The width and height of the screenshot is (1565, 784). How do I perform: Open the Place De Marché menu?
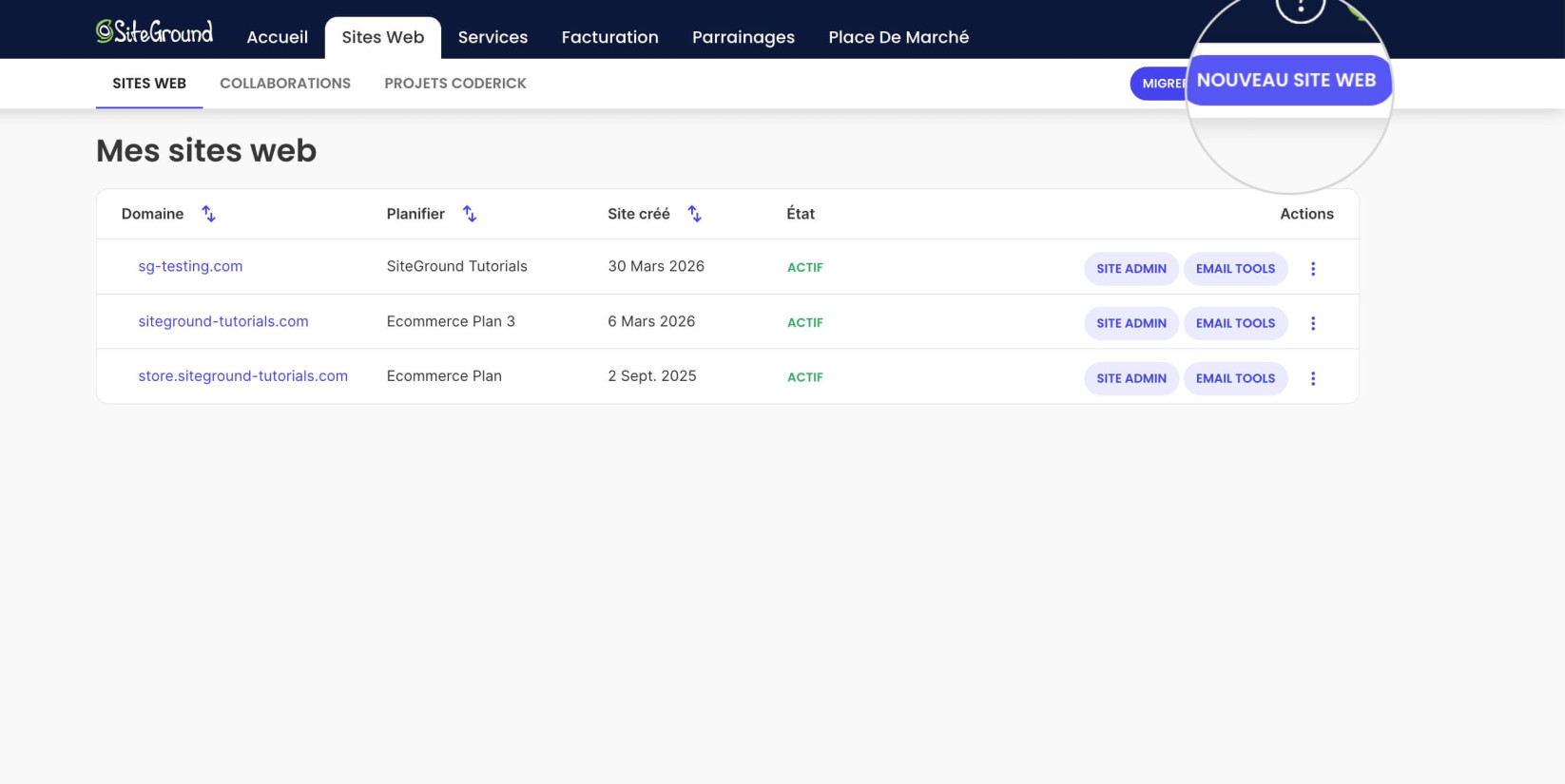tap(898, 37)
